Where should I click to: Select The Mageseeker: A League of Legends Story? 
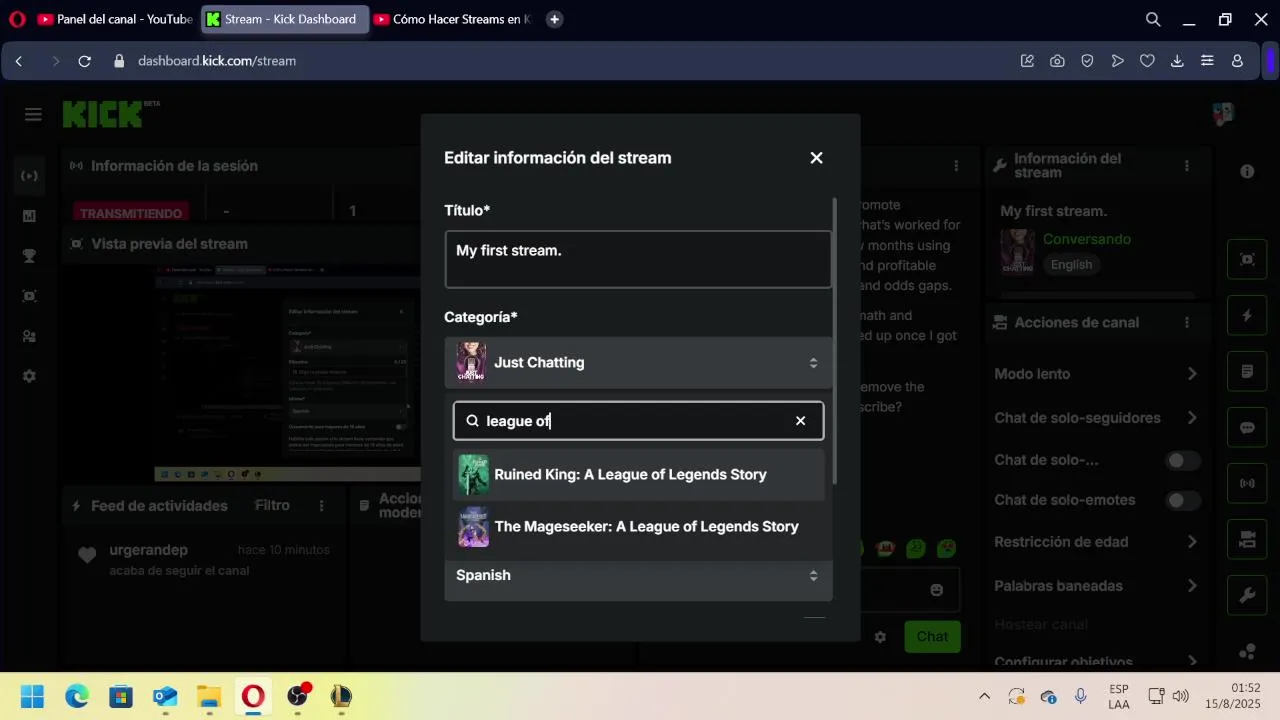pyautogui.click(x=638, y=527)
